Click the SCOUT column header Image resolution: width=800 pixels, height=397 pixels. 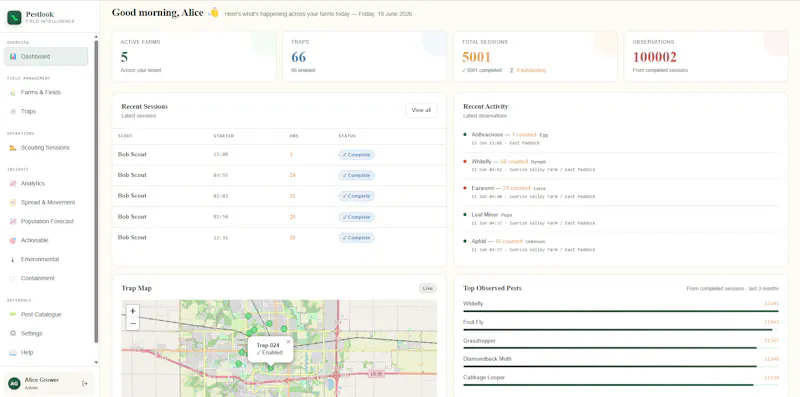[x=125, y=136]
